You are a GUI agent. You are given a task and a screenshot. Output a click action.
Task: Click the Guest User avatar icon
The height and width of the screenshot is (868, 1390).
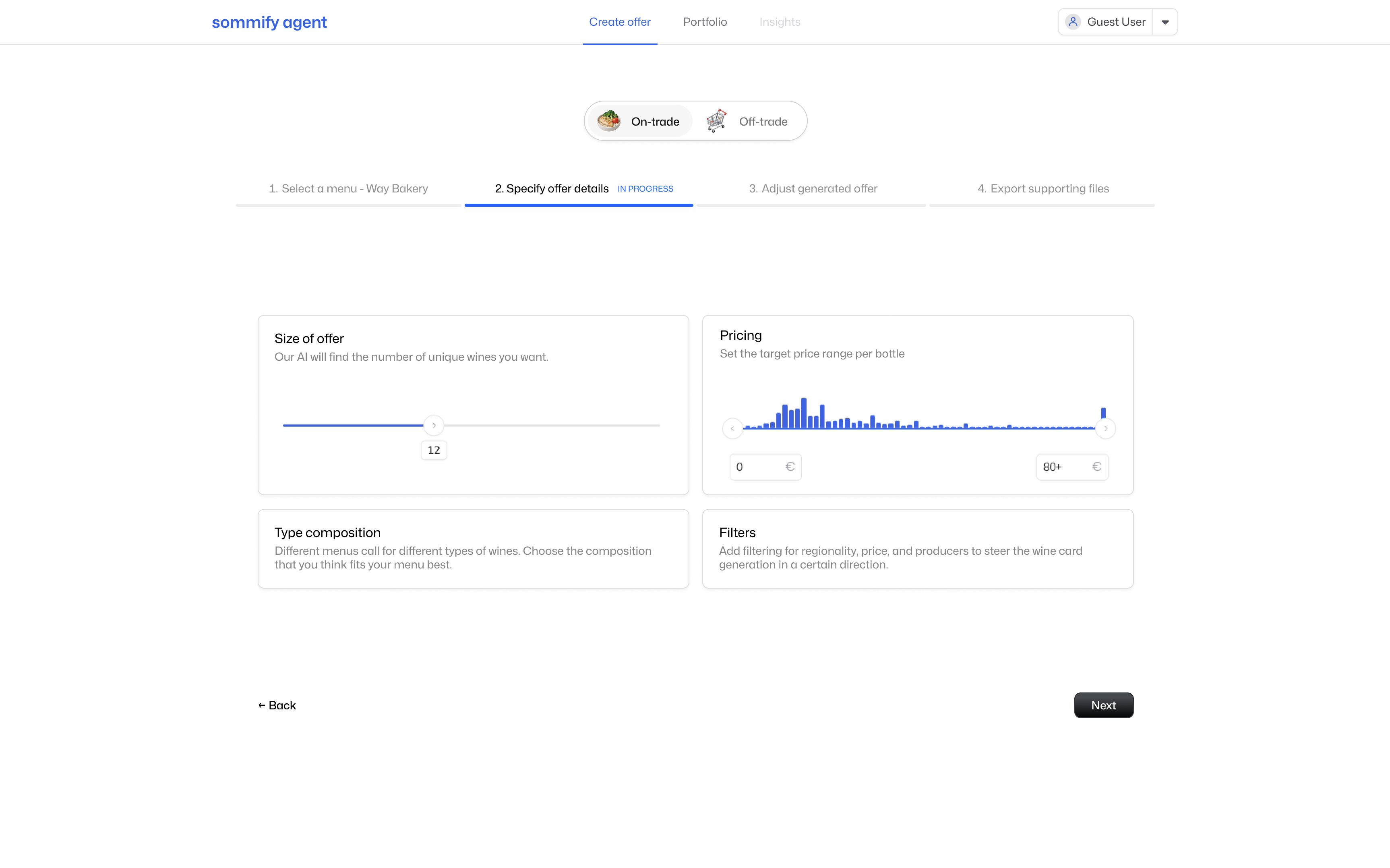click(1073, 22)
